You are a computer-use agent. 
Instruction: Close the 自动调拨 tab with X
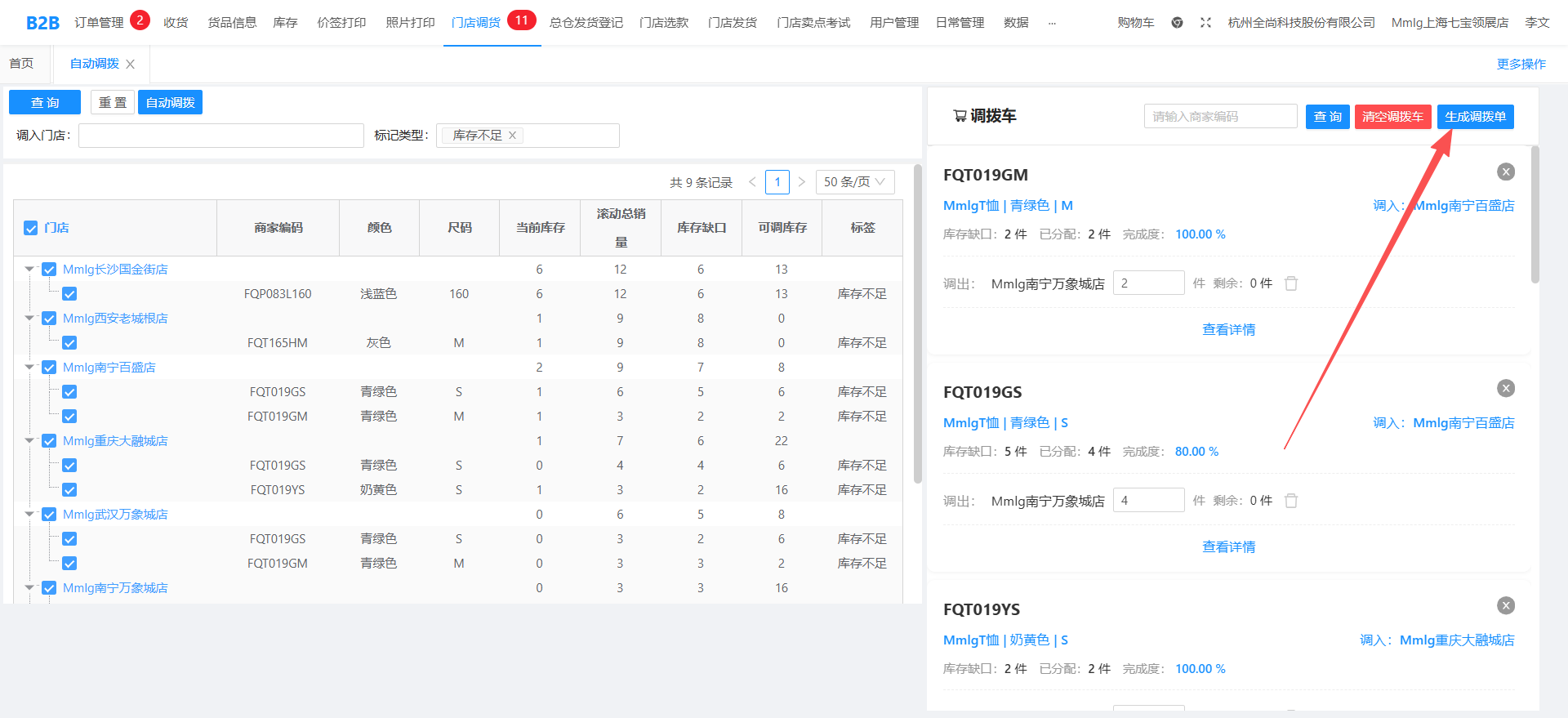tap(131, 65)
